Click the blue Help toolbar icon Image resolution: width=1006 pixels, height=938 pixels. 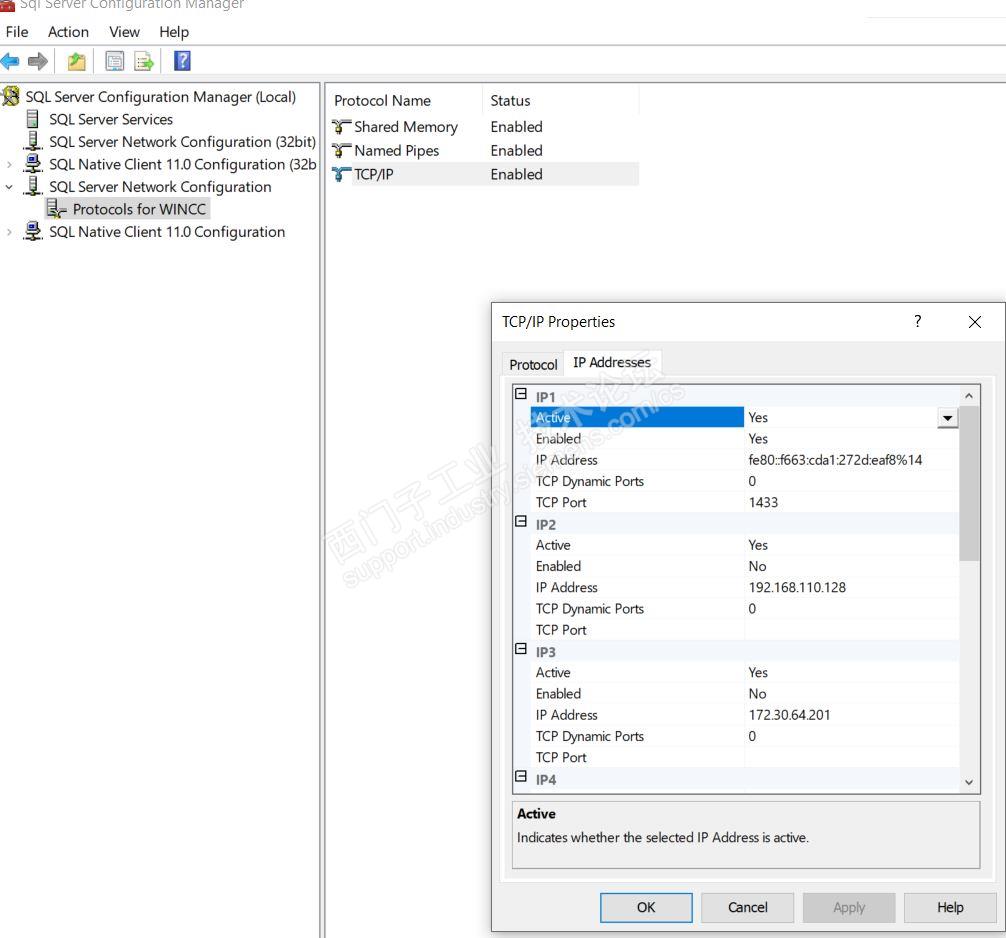pyautogui.click(x=182, y=61)
